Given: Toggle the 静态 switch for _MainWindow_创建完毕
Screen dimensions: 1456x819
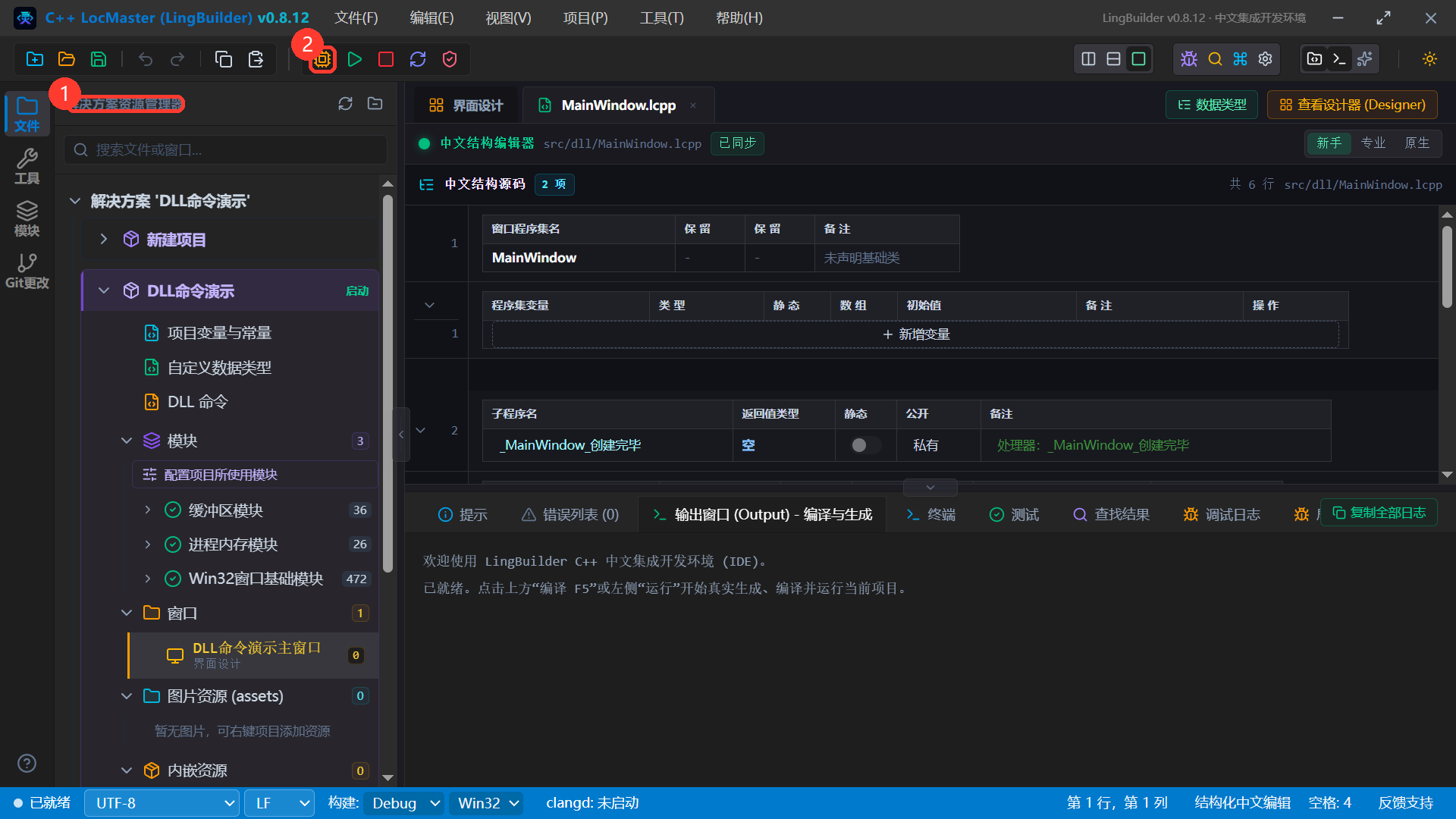Looking at the screenshot, I should [x=865, y=445].
